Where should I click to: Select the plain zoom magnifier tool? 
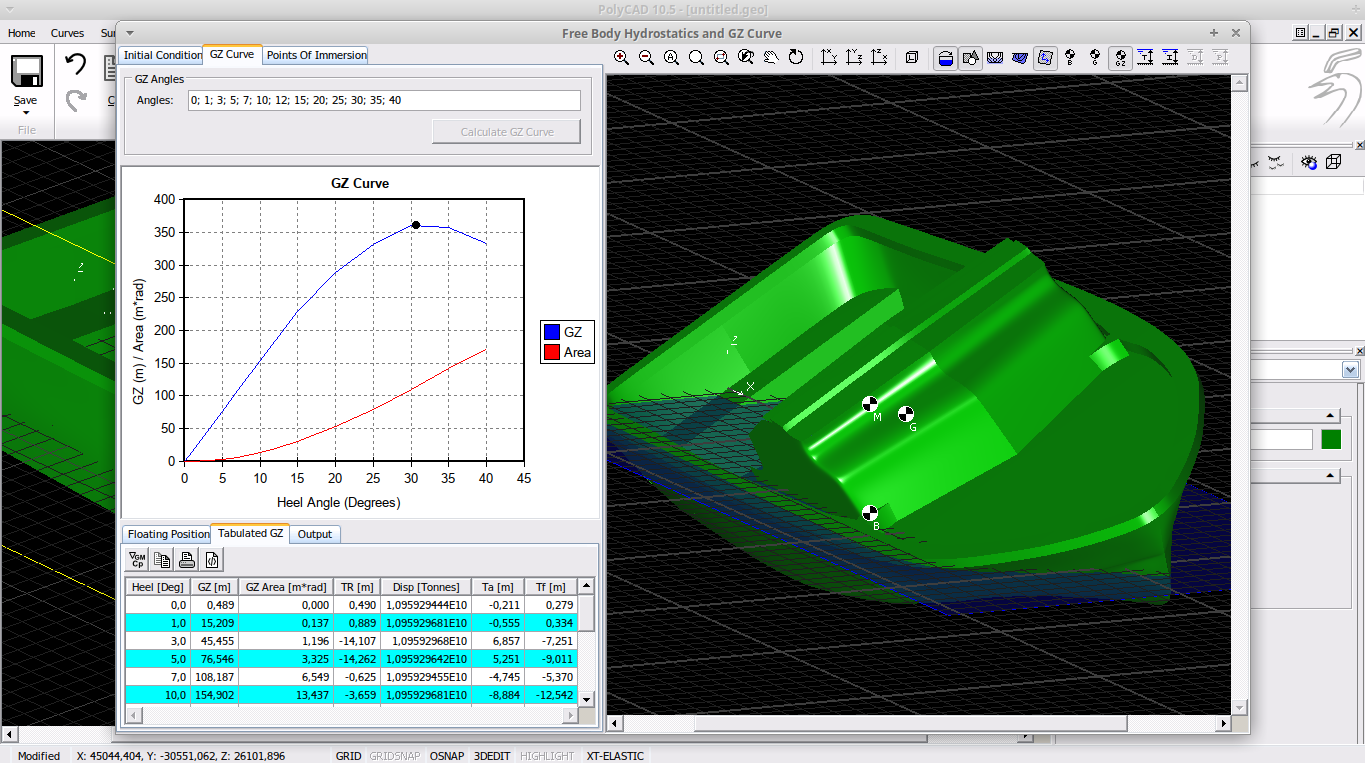(696, 58)
